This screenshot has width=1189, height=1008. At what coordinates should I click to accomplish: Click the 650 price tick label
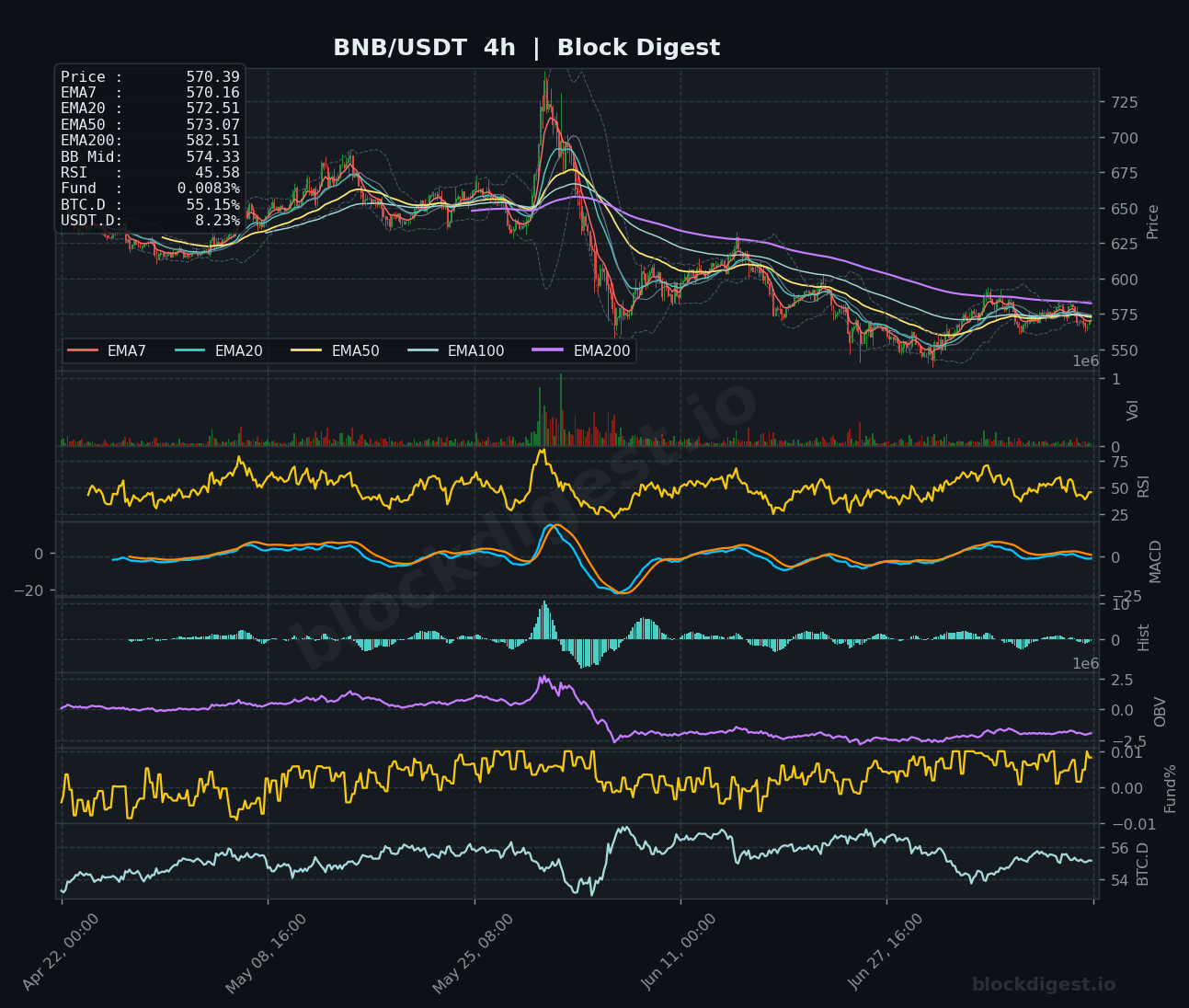click(1124, 209)
